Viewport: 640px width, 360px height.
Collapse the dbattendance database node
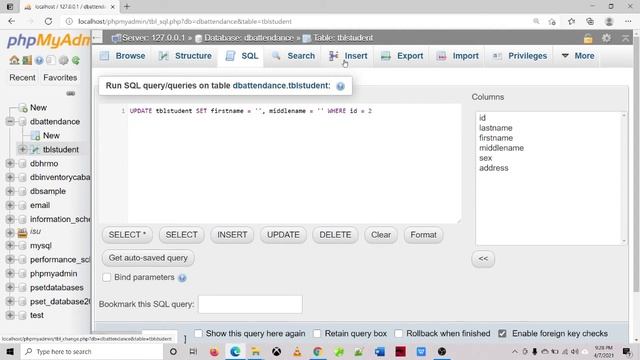[x=10, y=122]
